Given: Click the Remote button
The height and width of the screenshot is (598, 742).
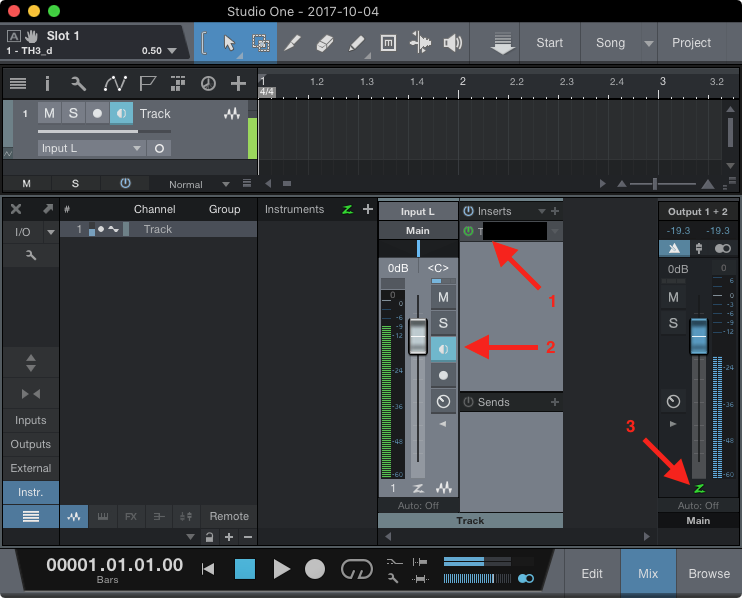Looking at the screenshot, I should 229,516.
